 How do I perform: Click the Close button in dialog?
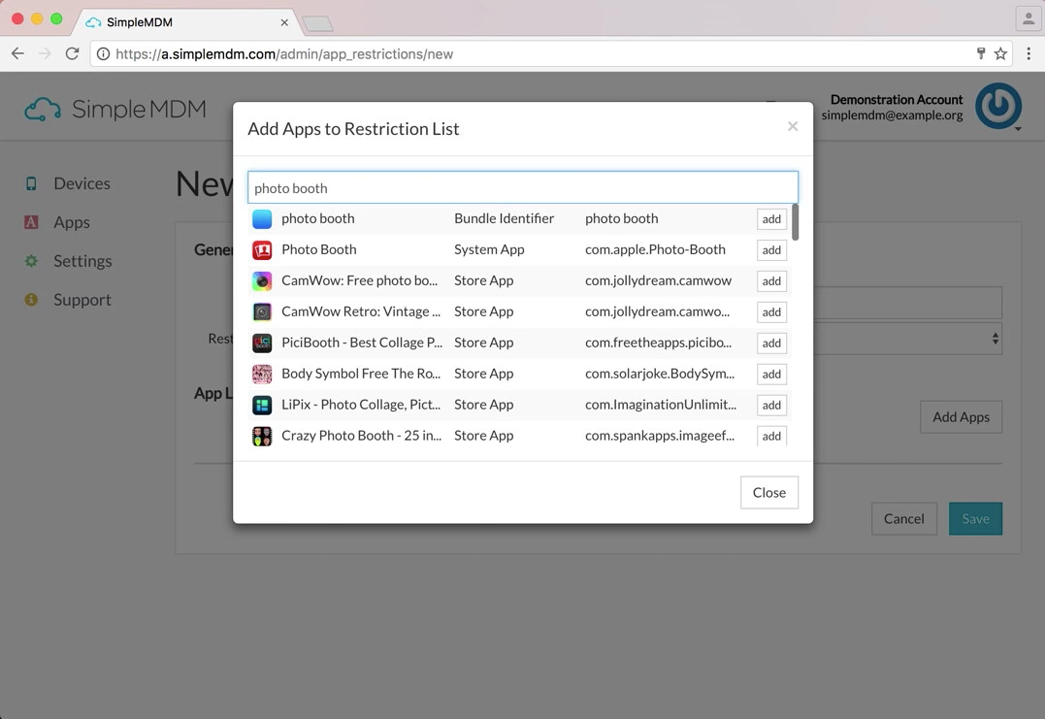(769, 492)
